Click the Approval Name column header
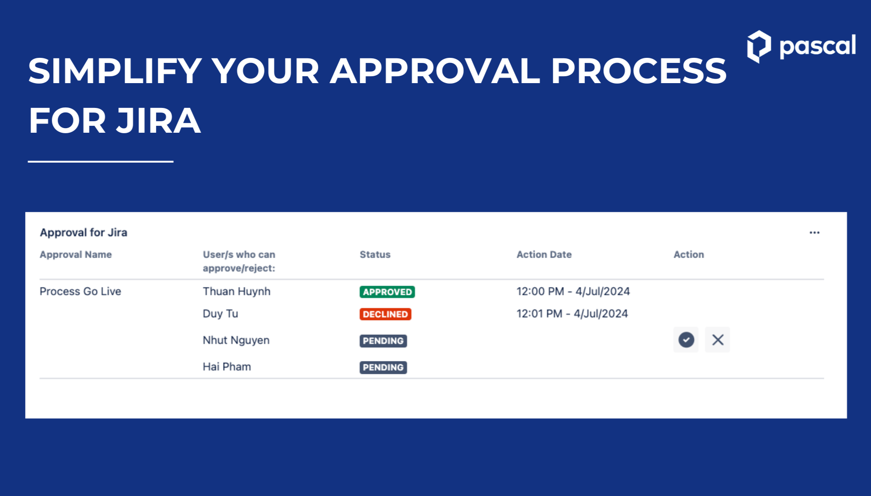871x496 pixels. coord(76,255)
